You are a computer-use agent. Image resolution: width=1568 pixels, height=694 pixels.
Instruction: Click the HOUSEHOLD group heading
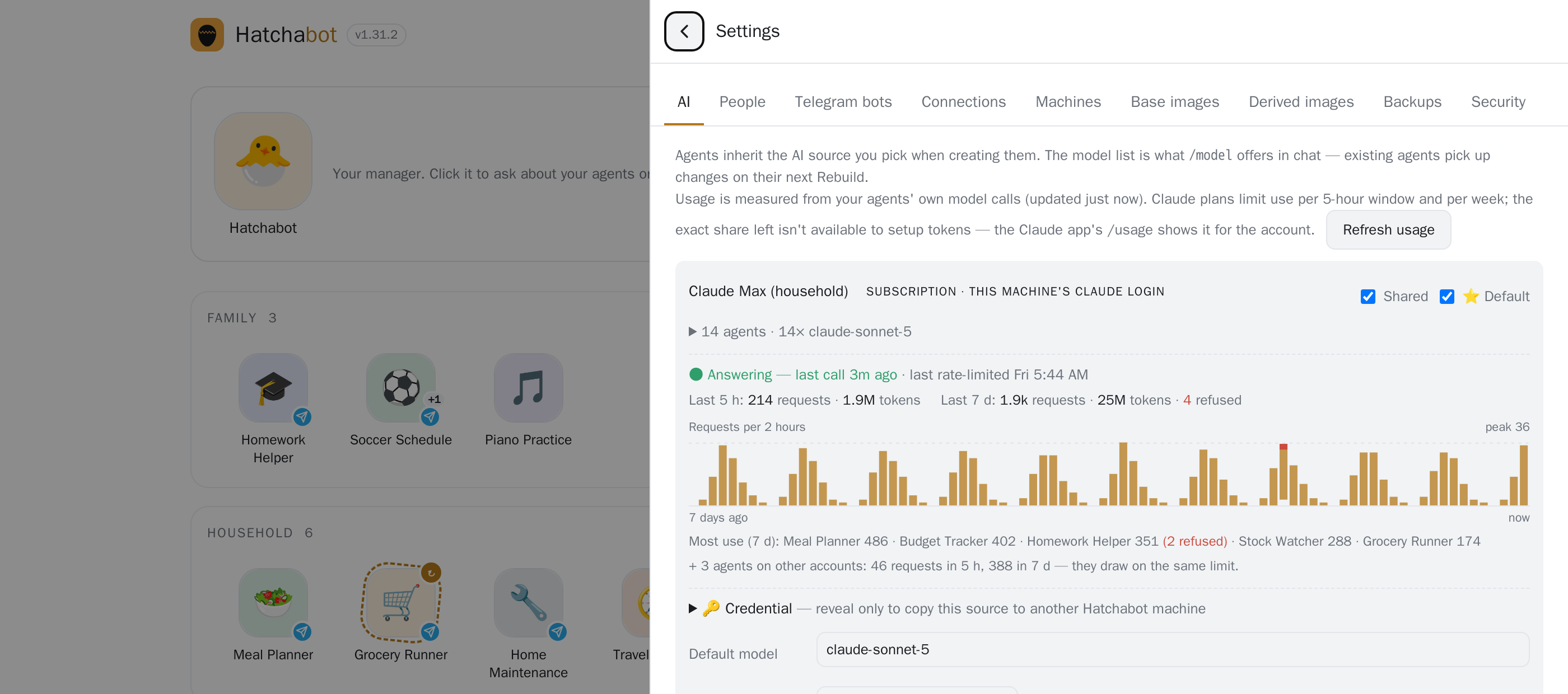pyautogui.click(x=250, y=533)
